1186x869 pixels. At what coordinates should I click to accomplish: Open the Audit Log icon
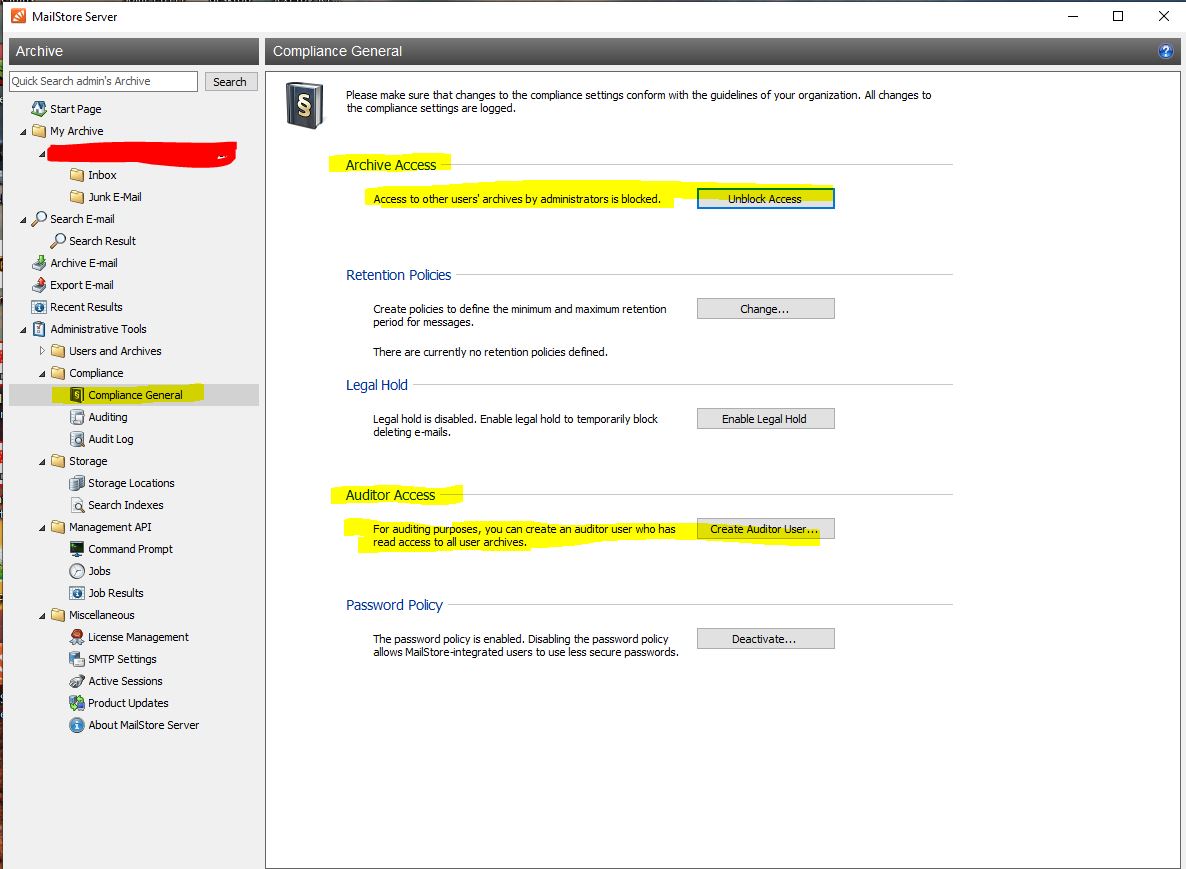[x=77, y=439]
